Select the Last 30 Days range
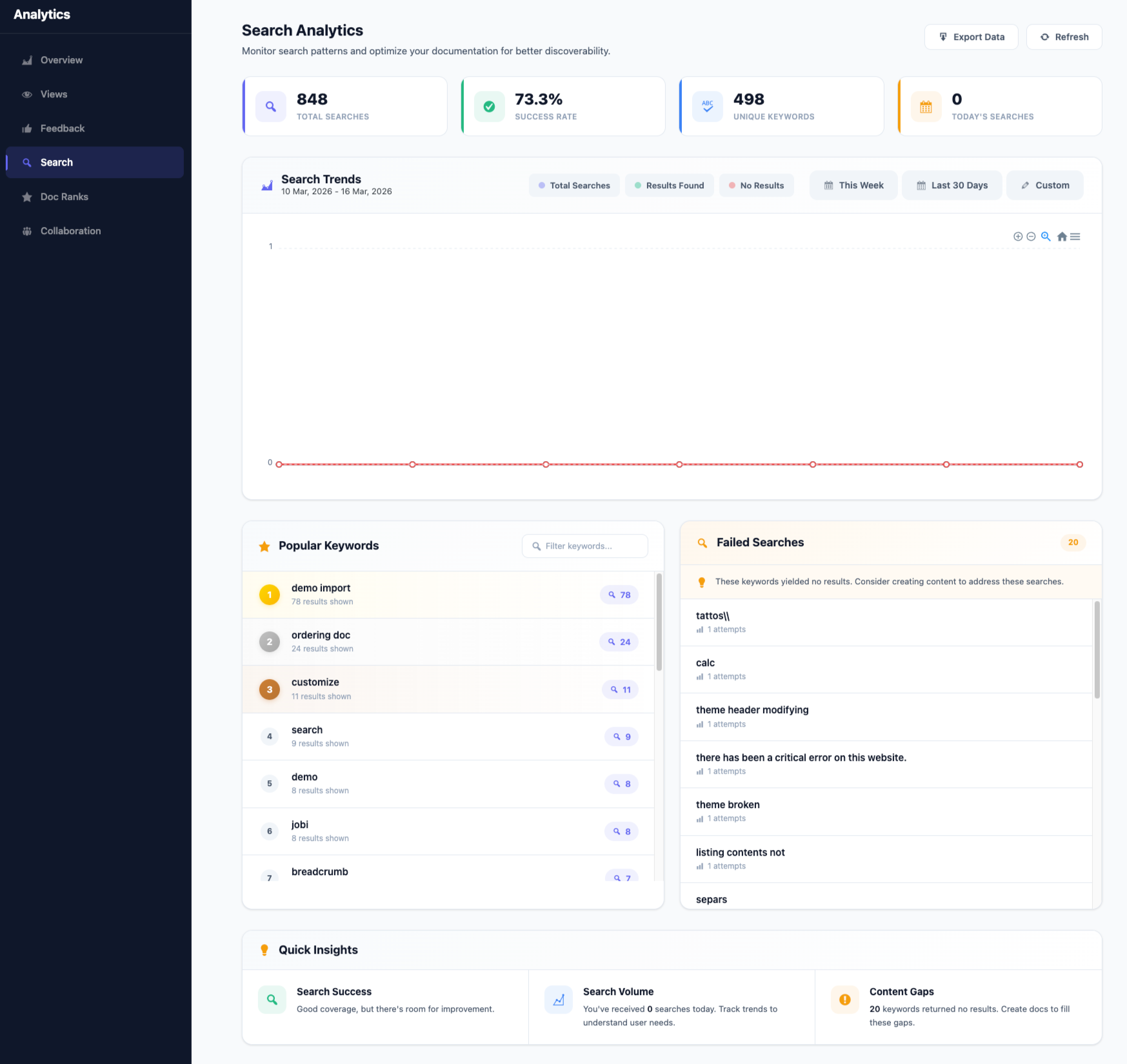 click(952, 186)
